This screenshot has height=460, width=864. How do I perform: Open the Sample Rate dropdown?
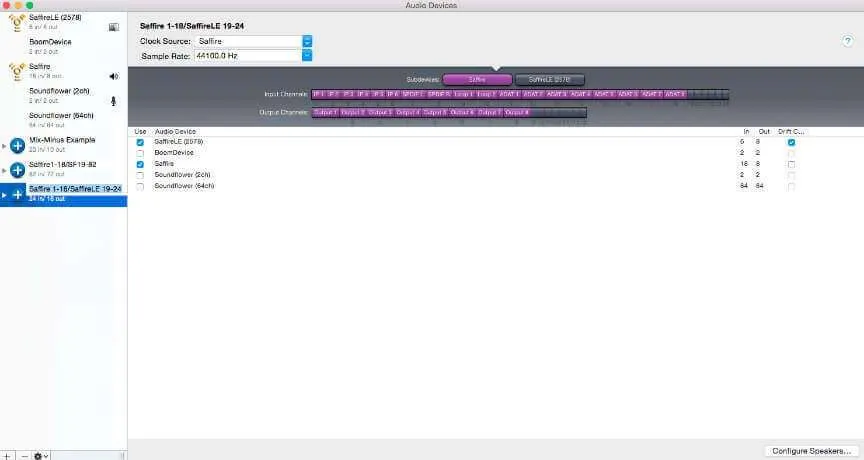pyautogui.click(x=307, y=56)
